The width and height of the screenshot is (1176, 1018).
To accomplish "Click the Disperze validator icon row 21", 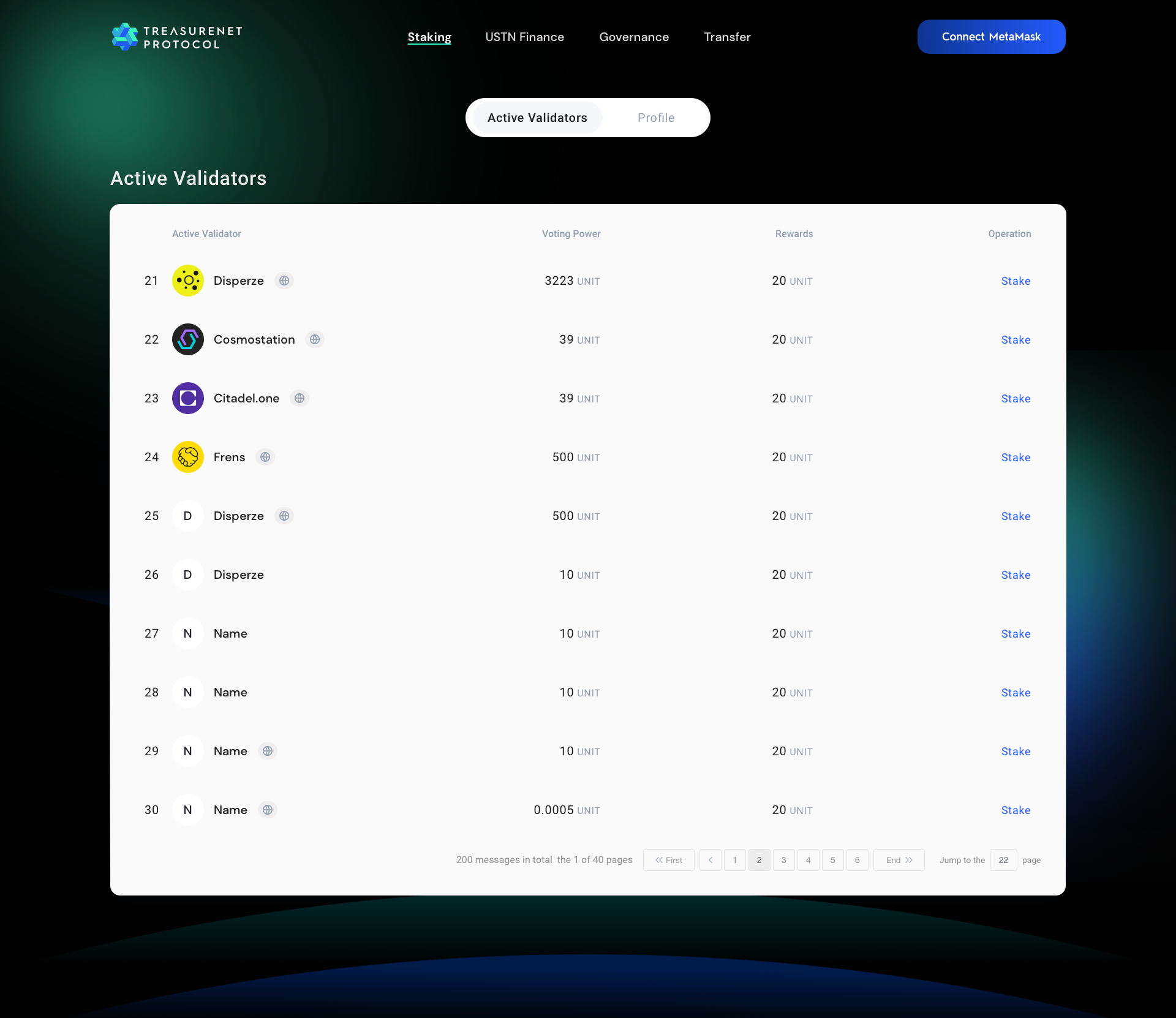I will point(188,281).
